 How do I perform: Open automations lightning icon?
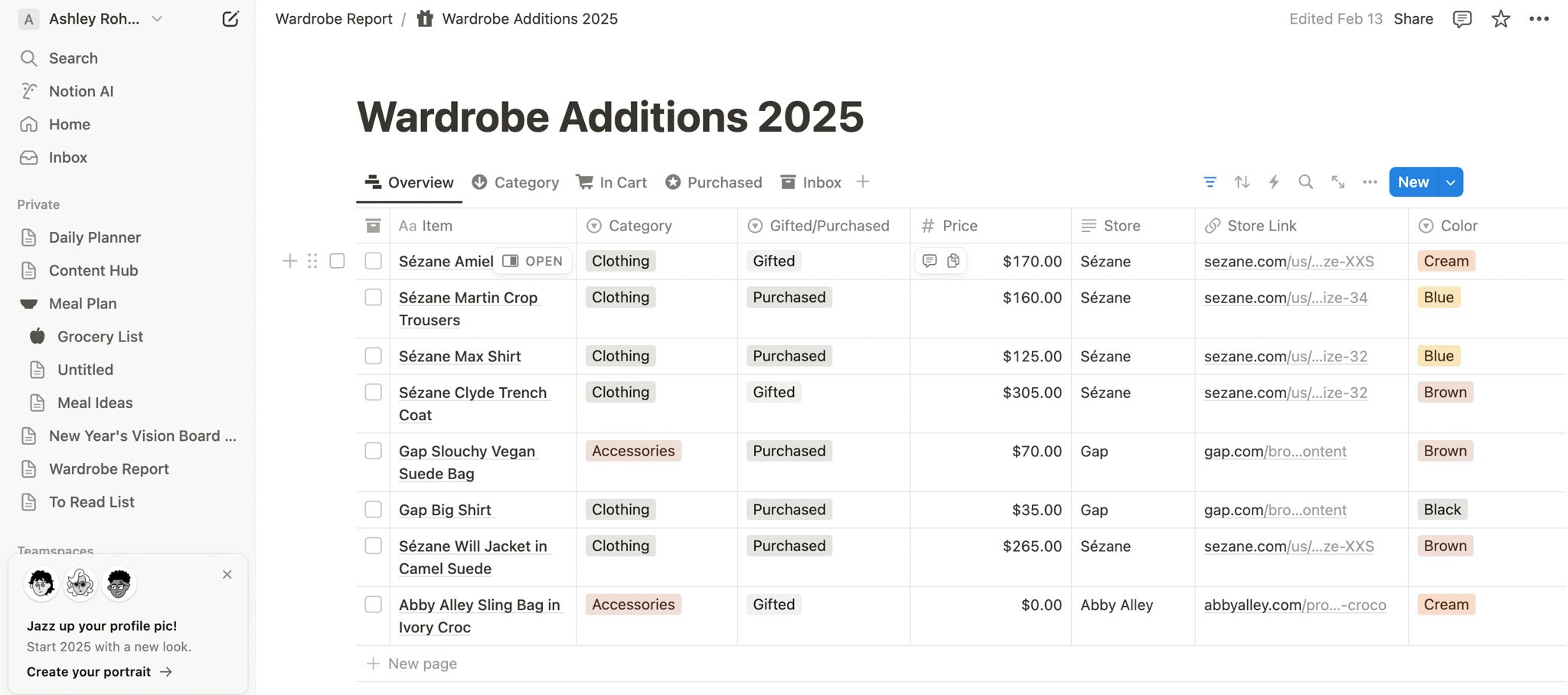(x=1274, y=182)
